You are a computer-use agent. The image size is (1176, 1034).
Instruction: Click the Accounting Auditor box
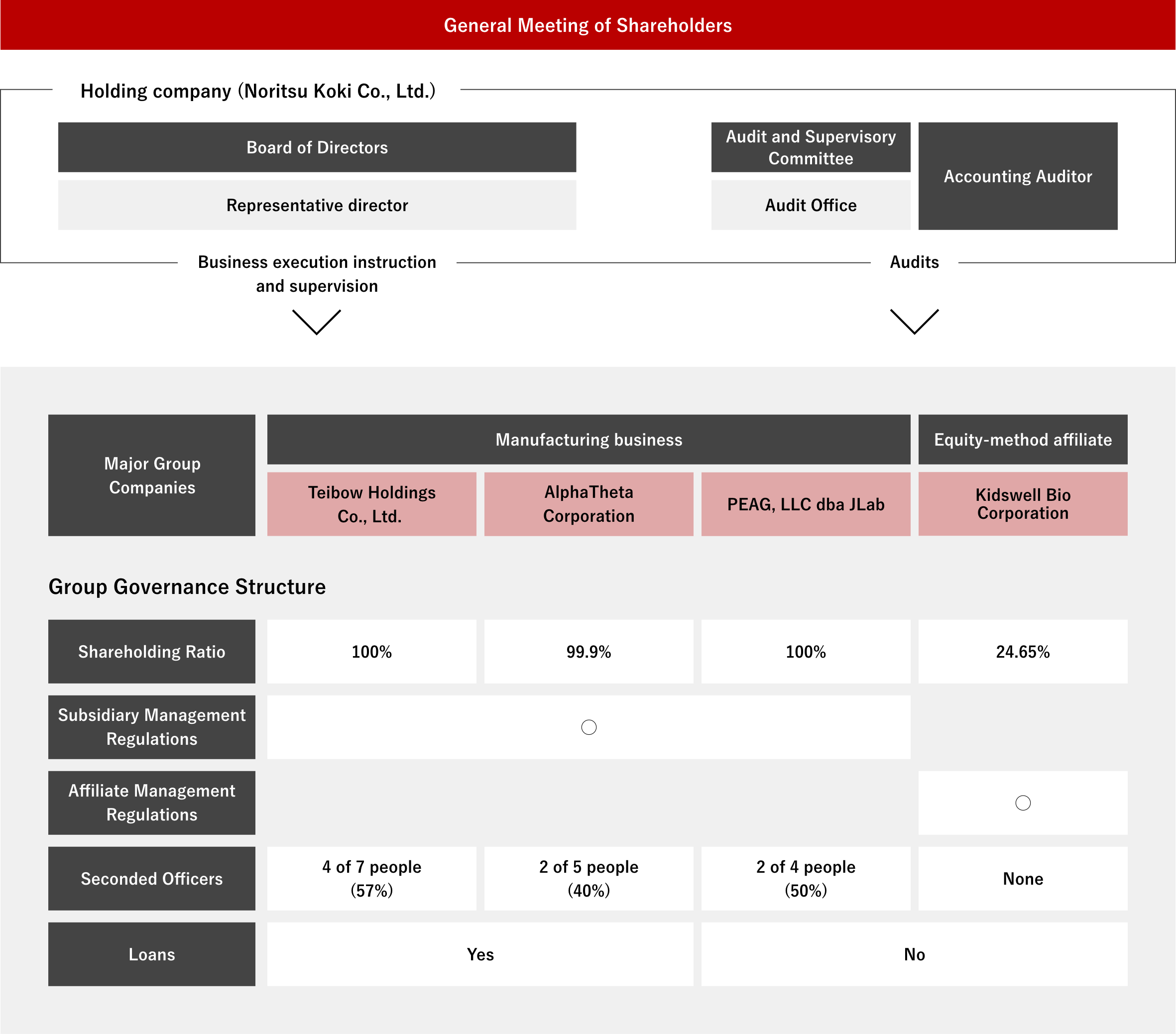(x=1018, y=176)
